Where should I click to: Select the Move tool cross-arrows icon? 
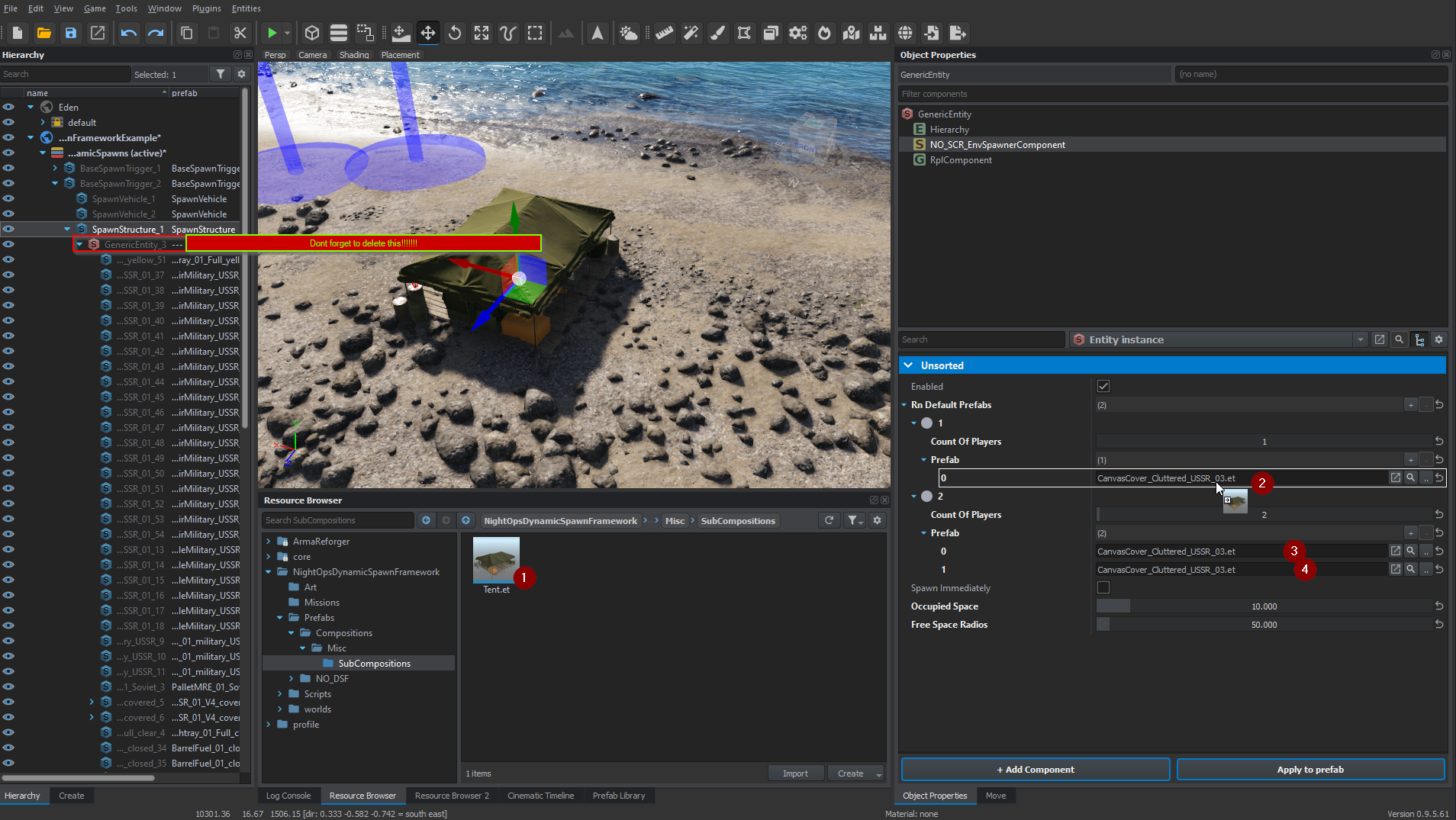click(428, 33)
